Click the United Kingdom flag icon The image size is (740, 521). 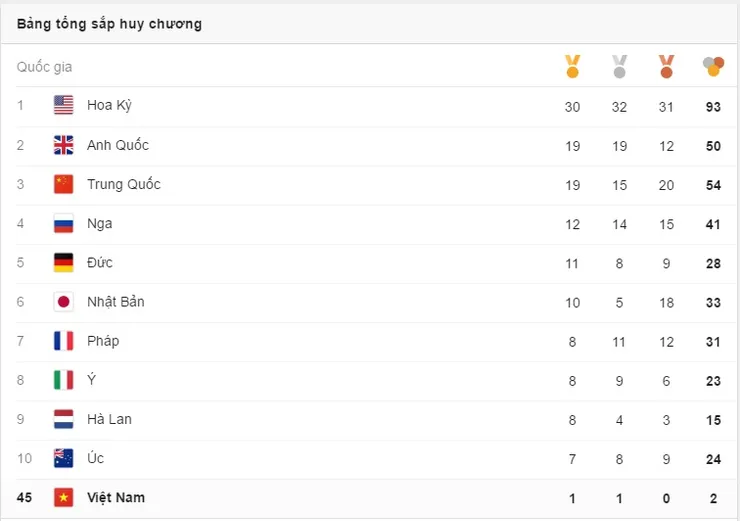tap(64, 145)
